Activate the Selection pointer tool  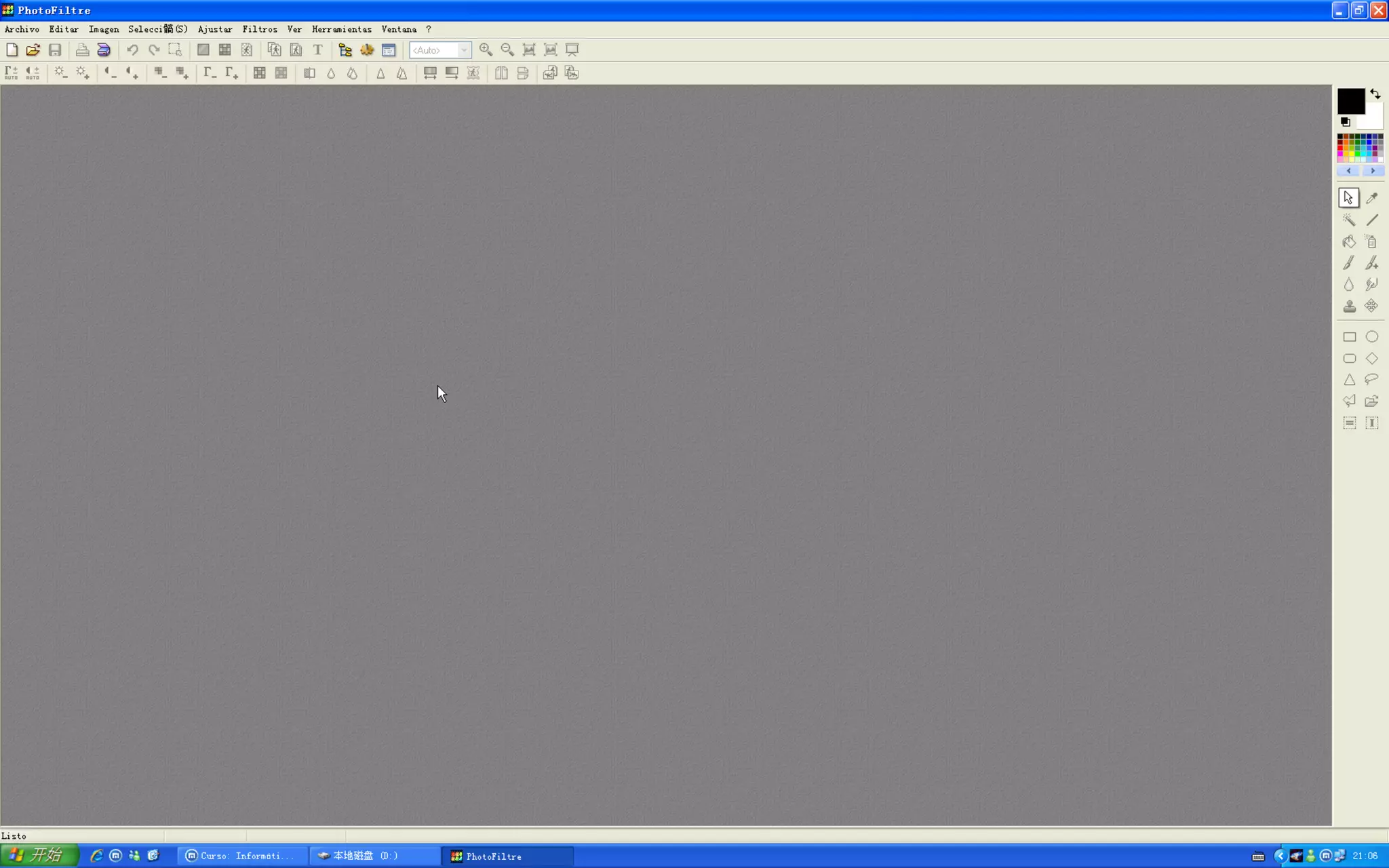point(1348,198)
